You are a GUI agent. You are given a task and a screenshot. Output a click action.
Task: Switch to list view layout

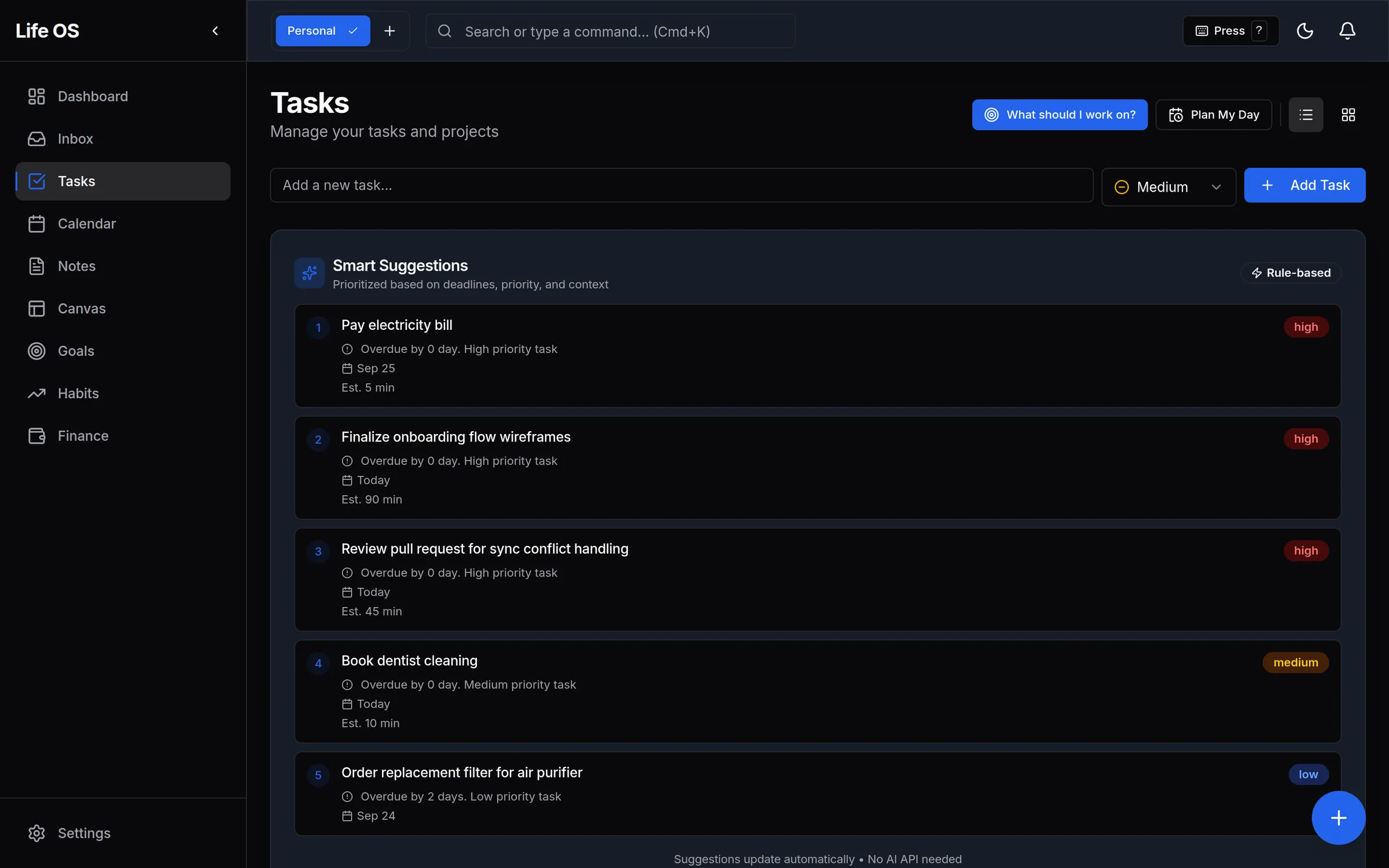[1306, 115]
